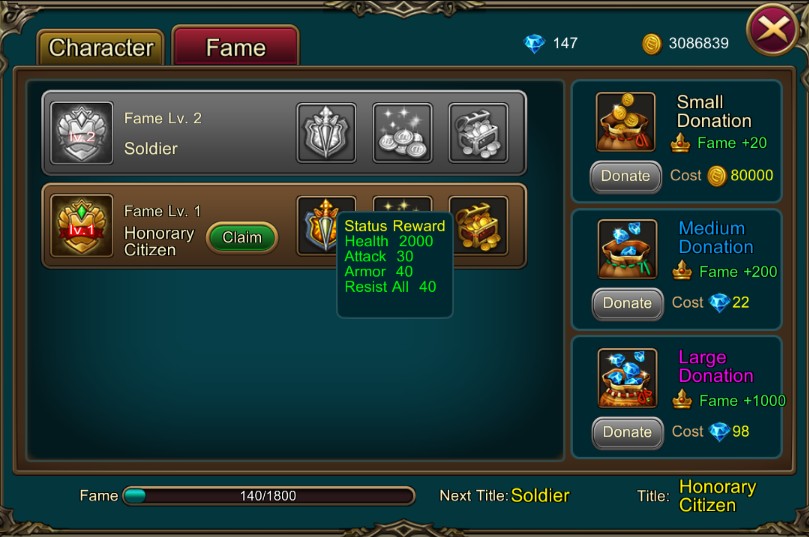
Task: Donate with the Small Donation button
Action: (625, 176)
